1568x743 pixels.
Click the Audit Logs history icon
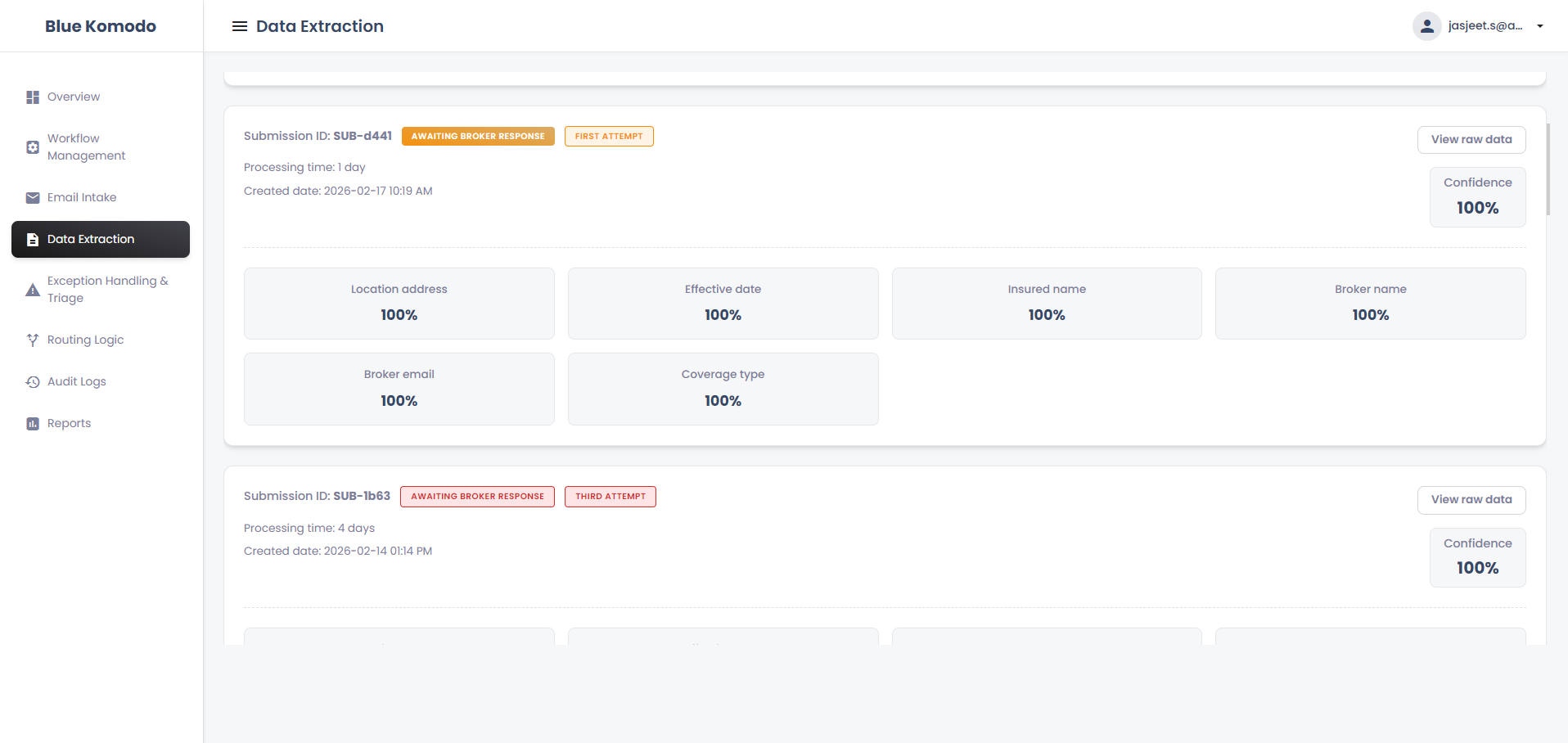tap(33, 382)
